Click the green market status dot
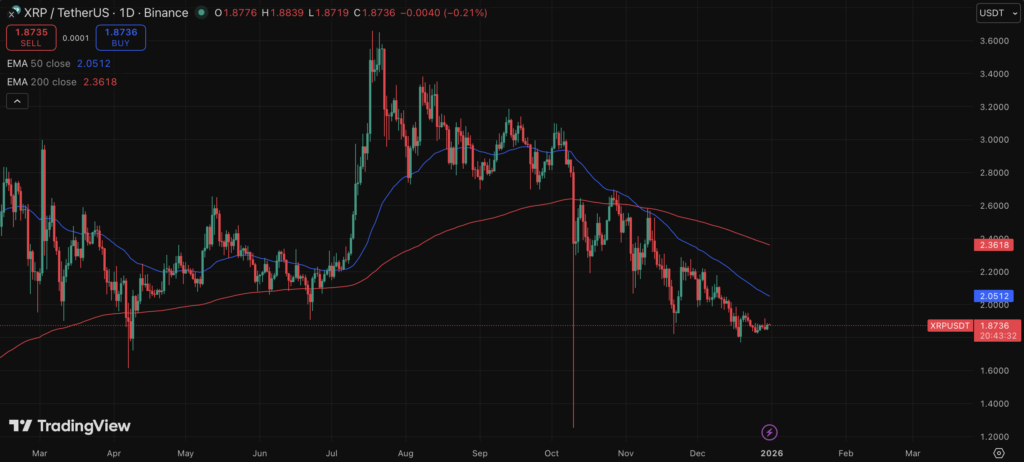Image resolution: width=1024 pixels, height=462 pixels. tap(203, 13)
